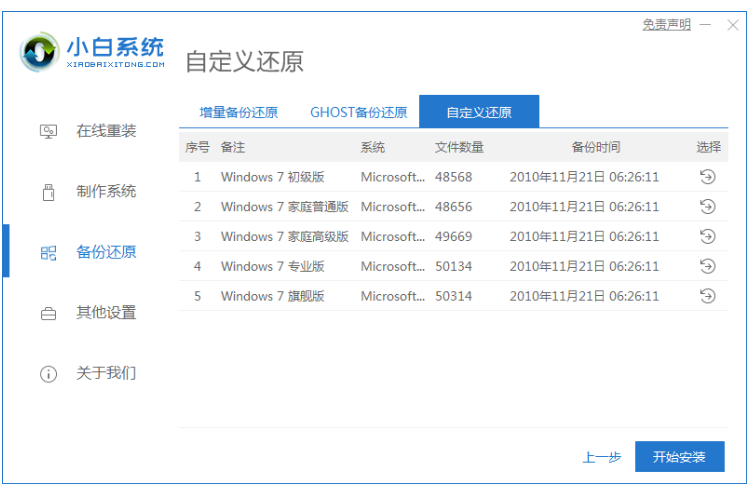This screenshot has width=756, height=488.
Task: Click the 制作系统 USB drive icon
Action: coord(48,192)
